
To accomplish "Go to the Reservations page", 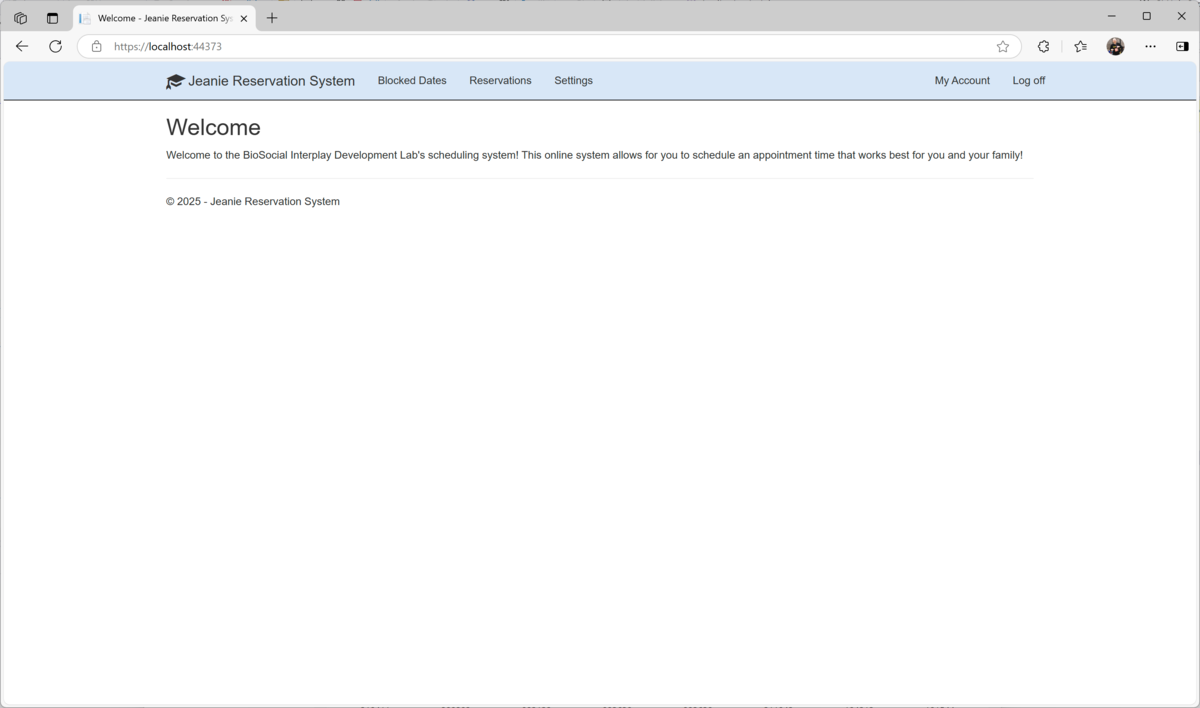I will pos(500,81).
